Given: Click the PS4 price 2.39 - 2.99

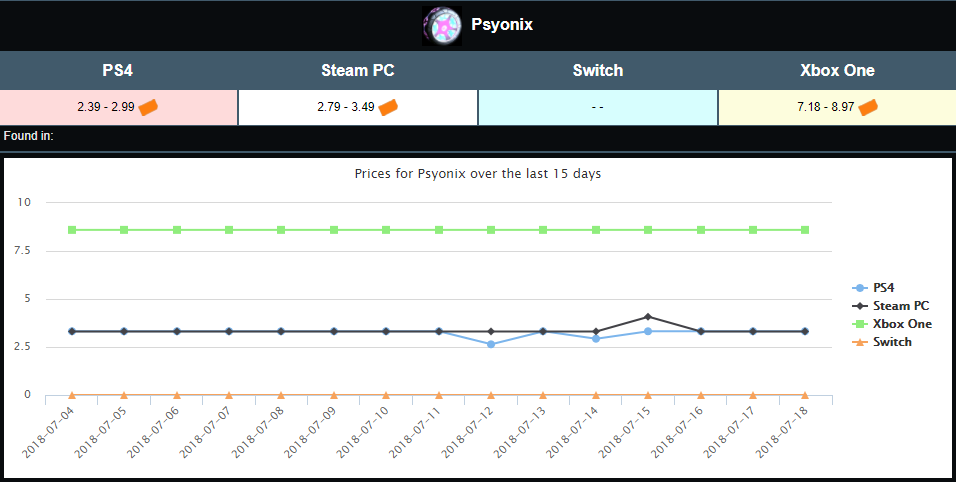Looking at the screenshot, I should pyautogui.click(x=106, y=107).
